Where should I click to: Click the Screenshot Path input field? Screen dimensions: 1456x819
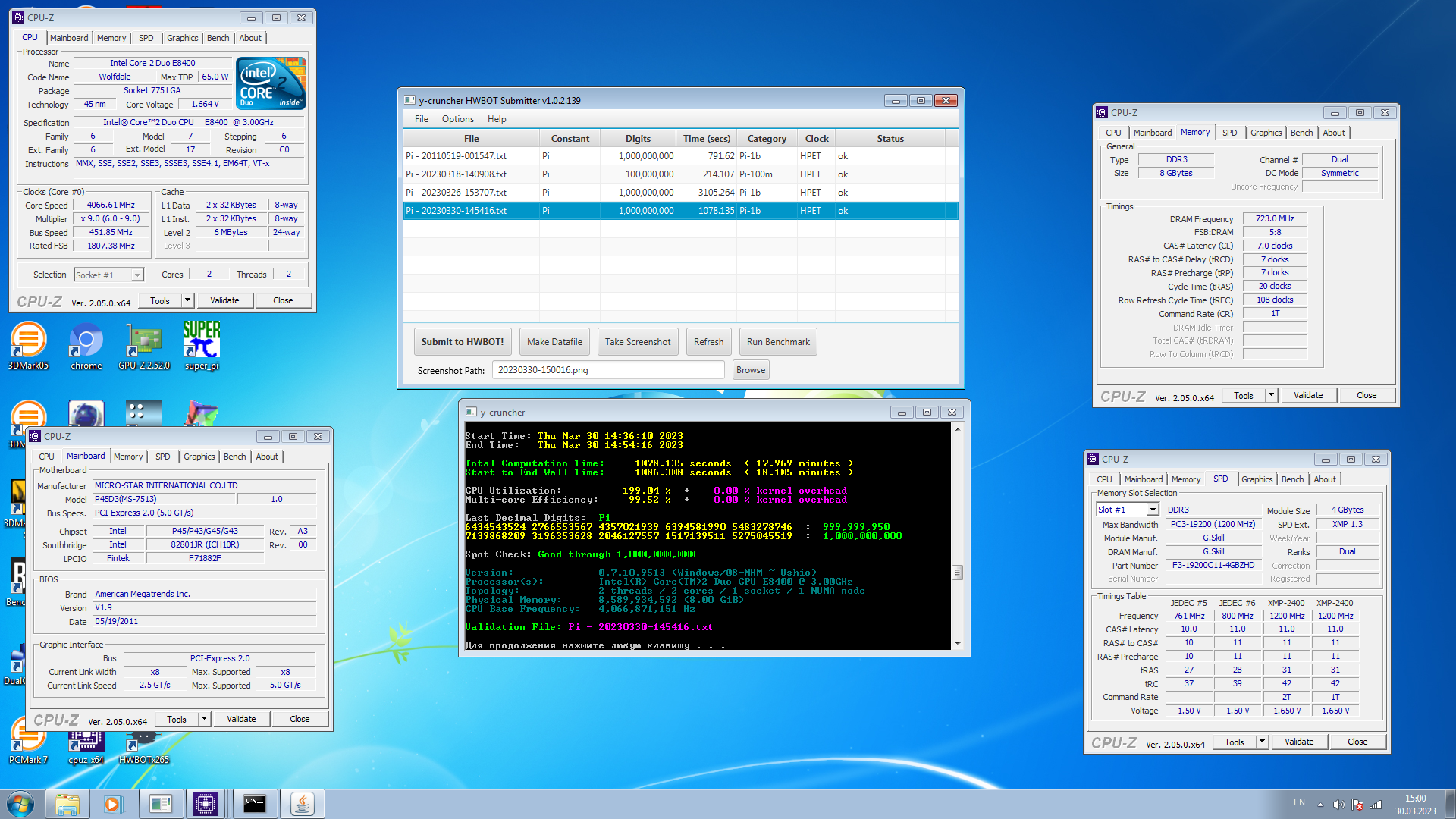click(608, 370)
